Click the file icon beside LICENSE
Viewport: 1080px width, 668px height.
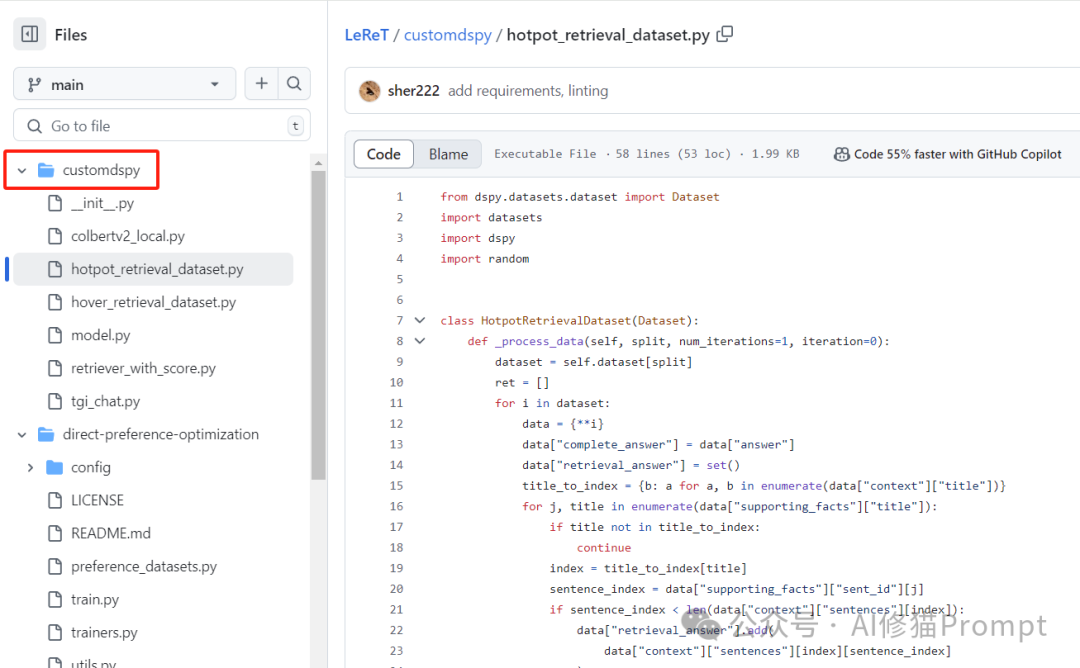[55, 500]
